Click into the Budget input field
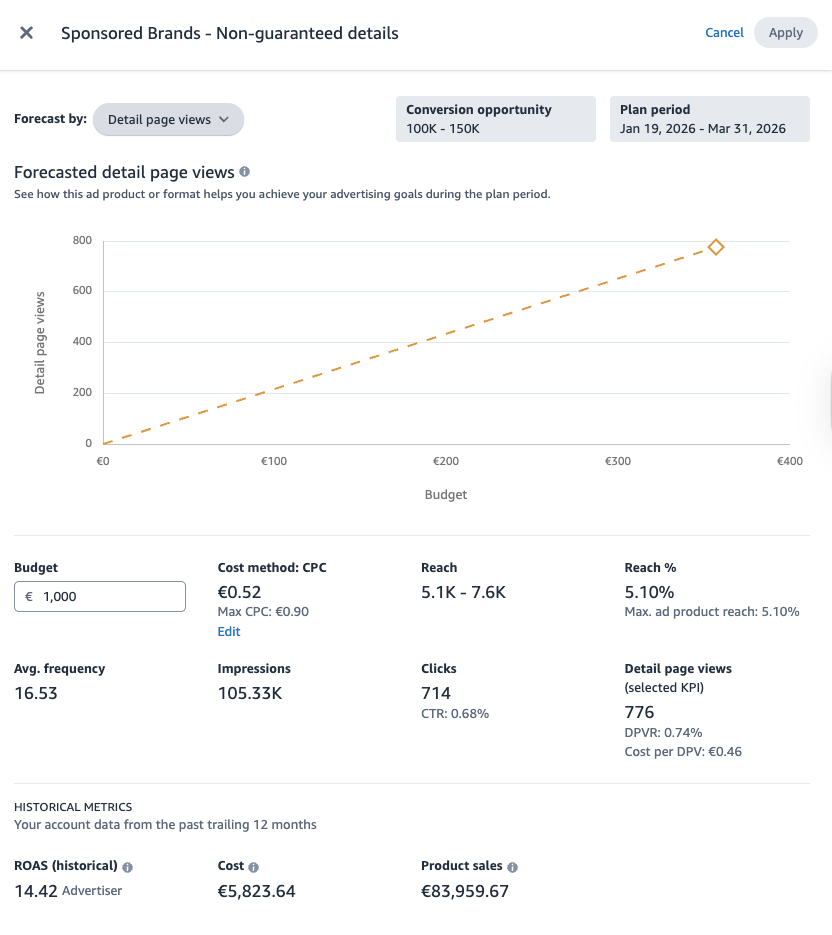Screen dimensions: 832x935 point(100,596)
